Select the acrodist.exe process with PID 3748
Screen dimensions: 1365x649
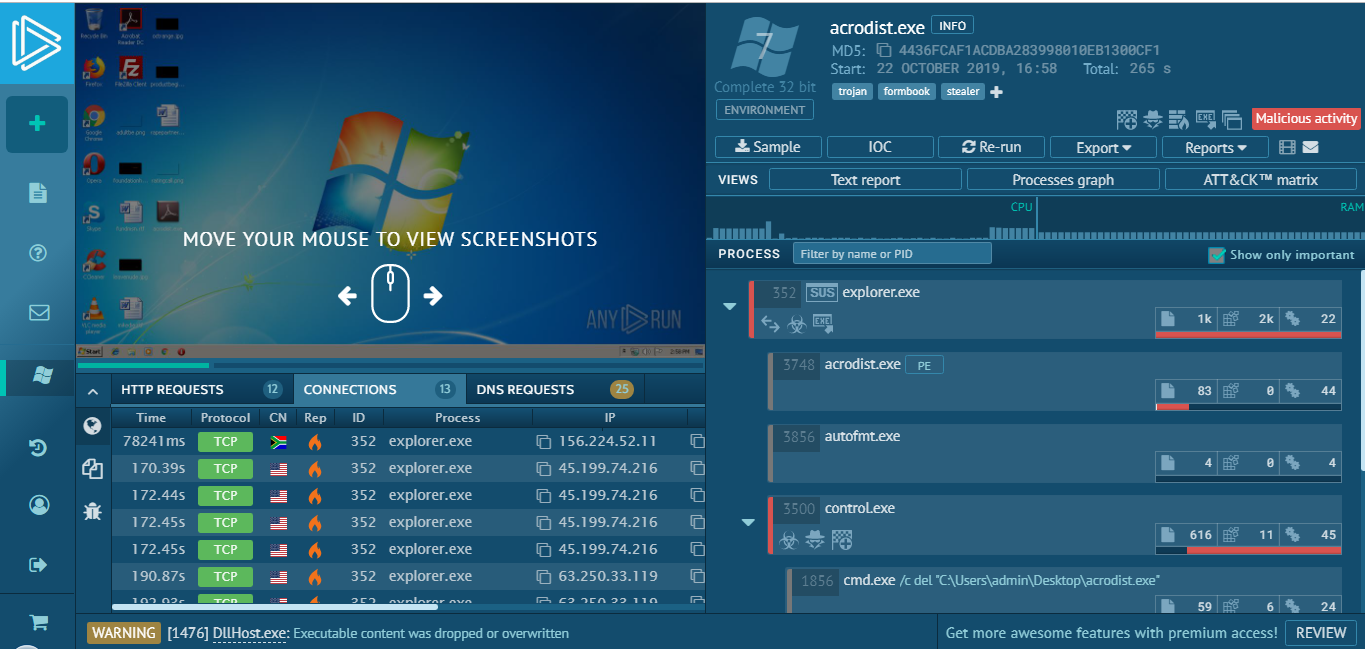click(x=1055, y=382)
